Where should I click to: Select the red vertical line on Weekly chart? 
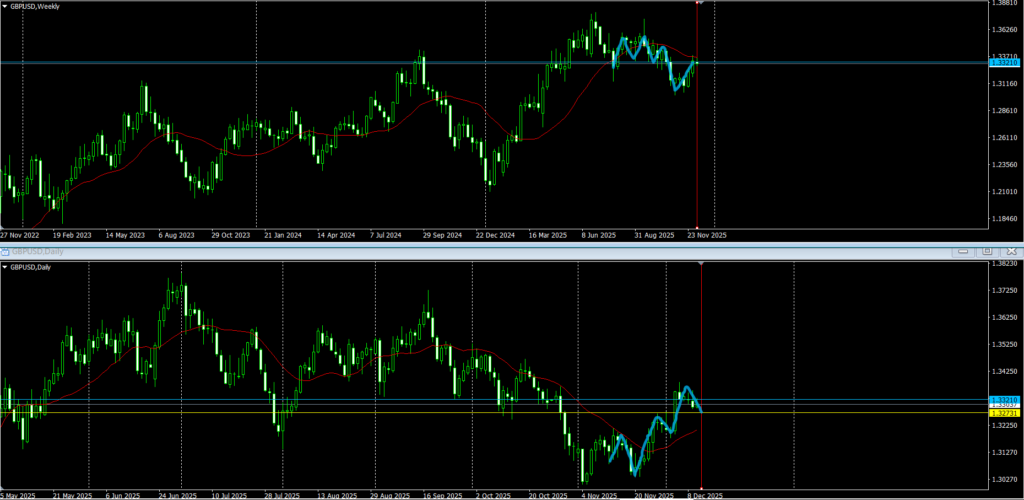[697, 150]
